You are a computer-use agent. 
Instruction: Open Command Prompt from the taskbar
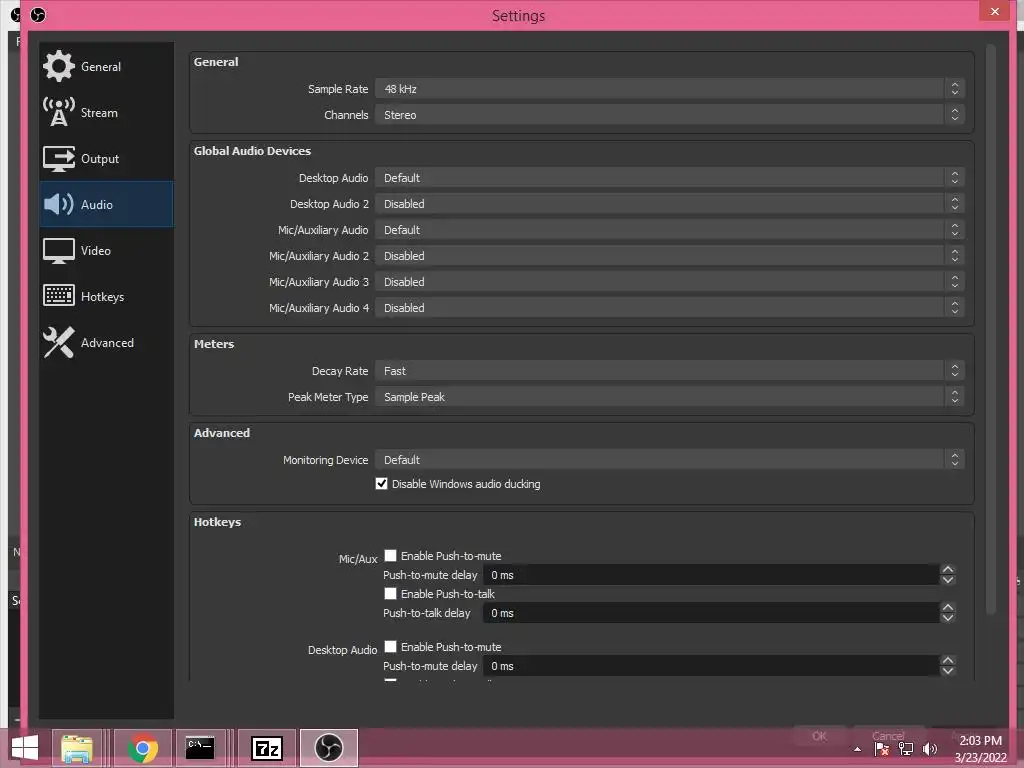[200, 748]
